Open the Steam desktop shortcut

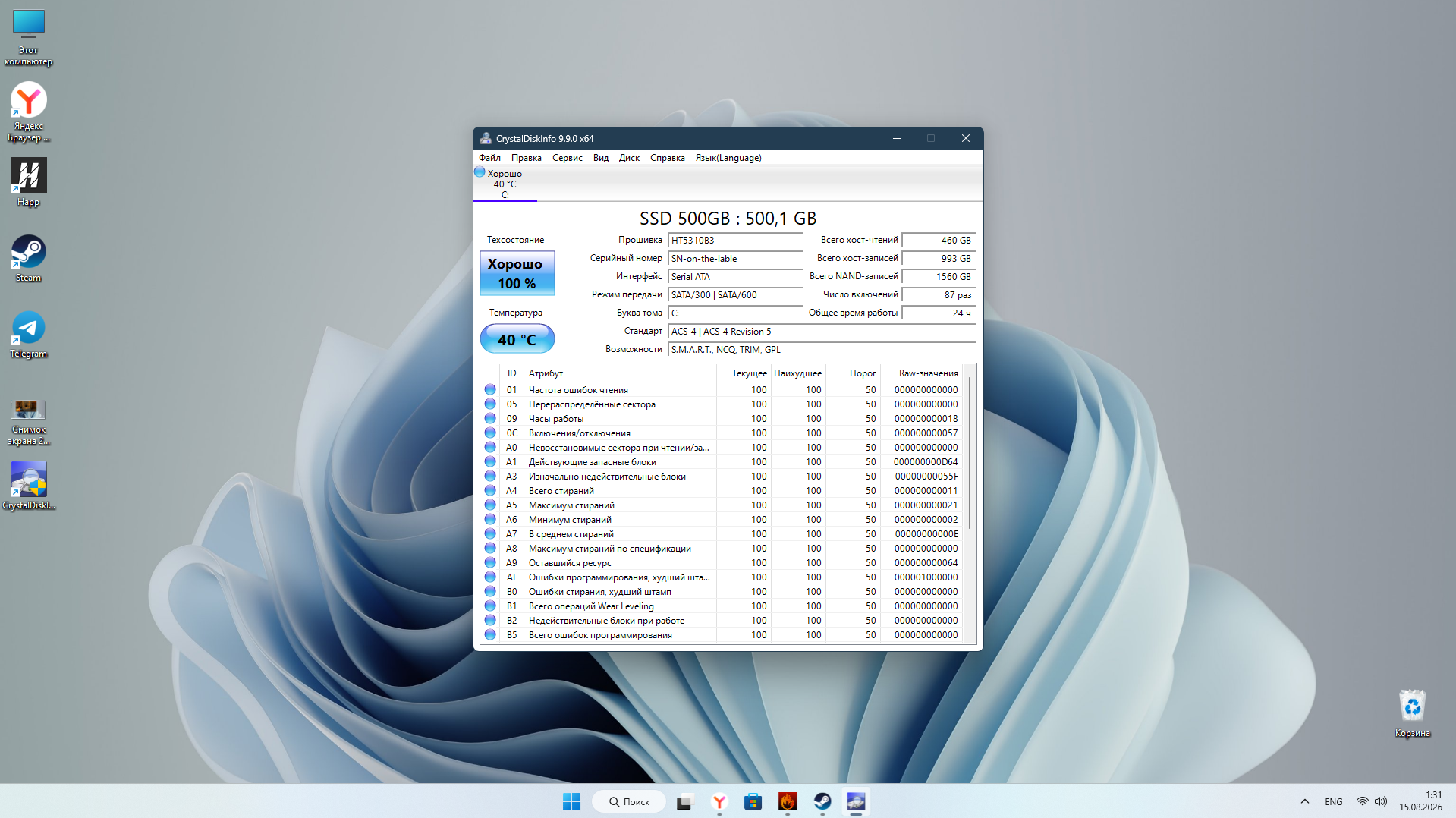29,258
